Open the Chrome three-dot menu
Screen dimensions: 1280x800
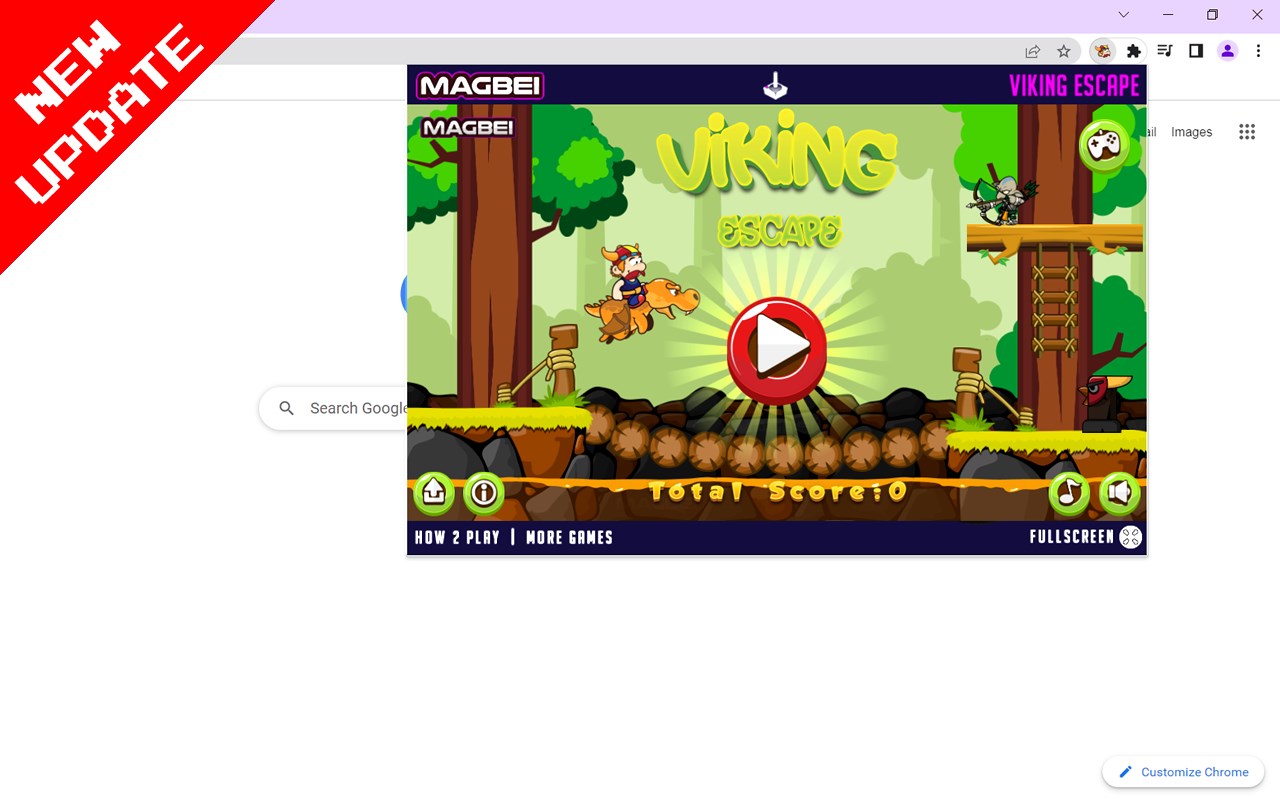coord(1258,51)
